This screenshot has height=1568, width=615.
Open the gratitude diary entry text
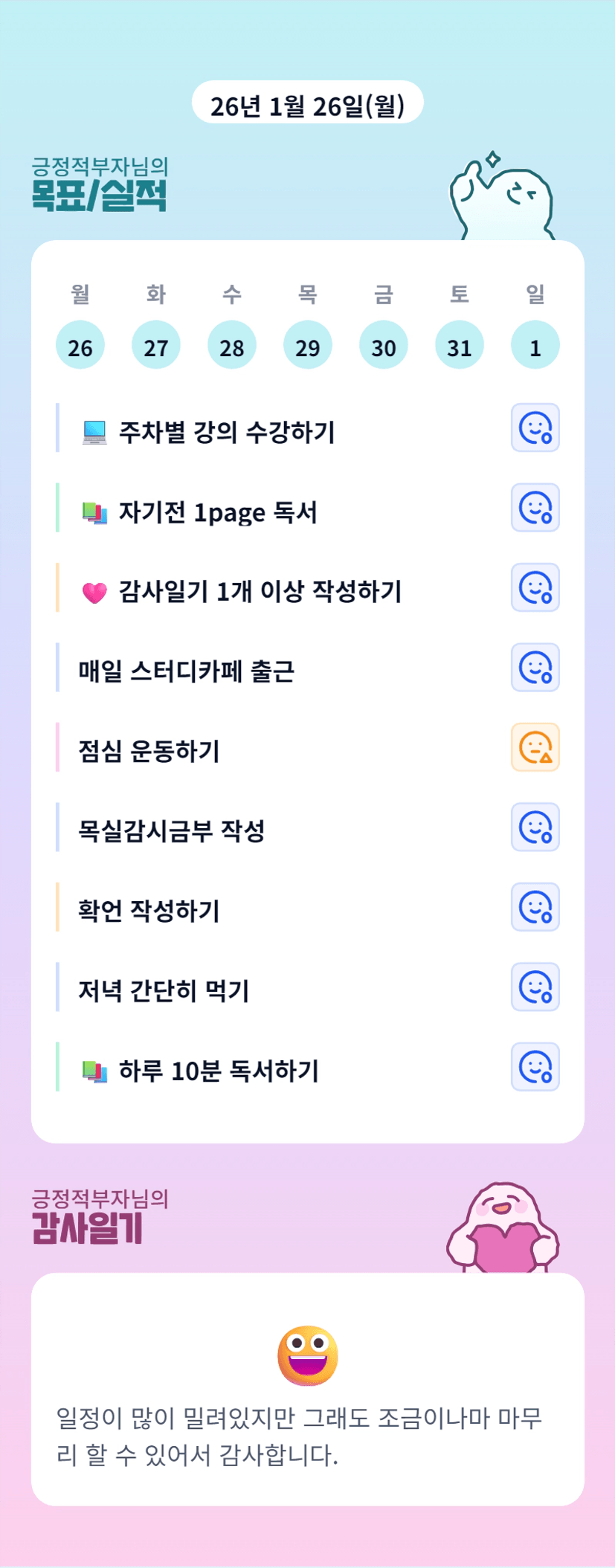[x=300, y=1436]
